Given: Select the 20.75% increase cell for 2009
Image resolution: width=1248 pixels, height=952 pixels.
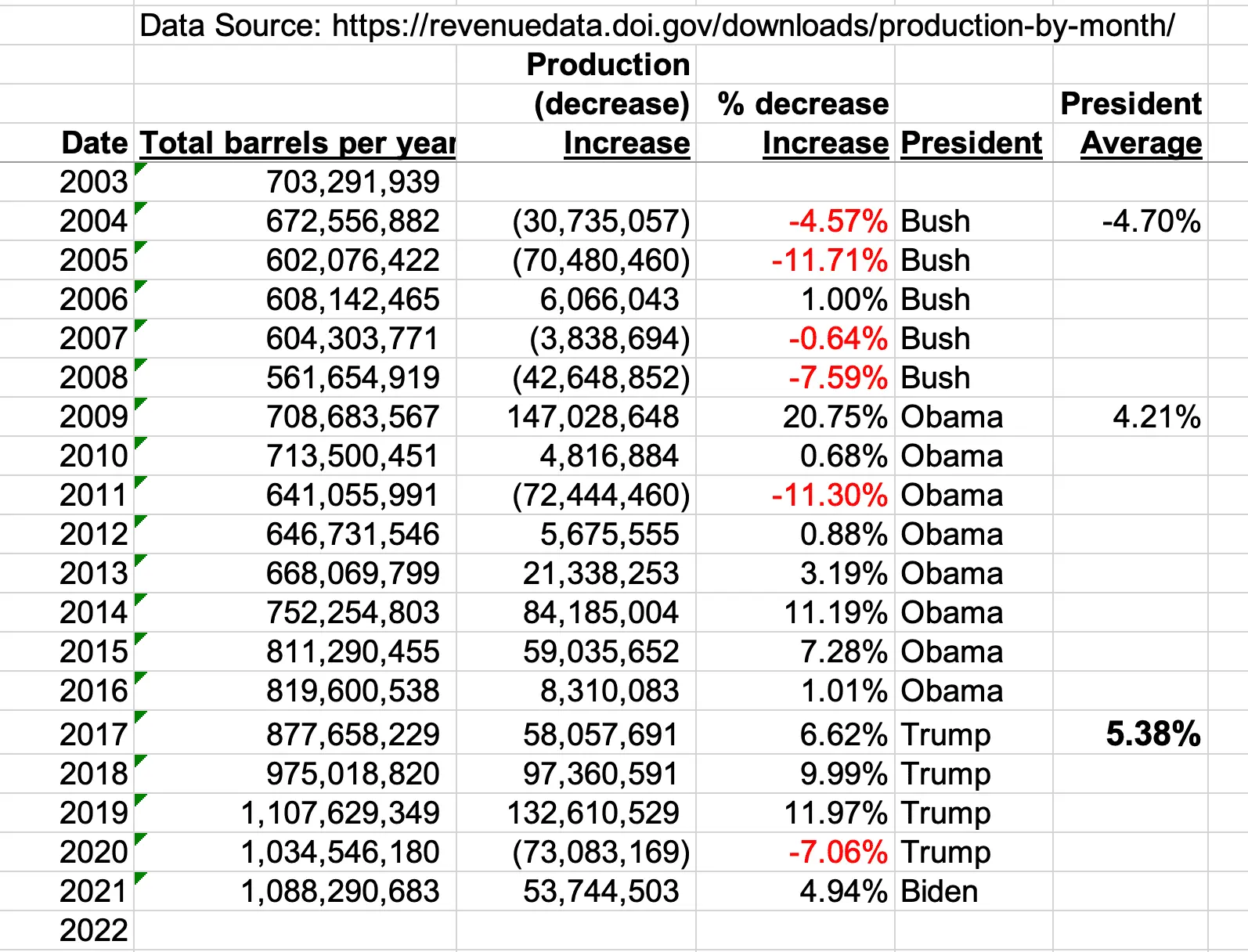Looking at the screenshot, I should pyautogui.click(x=835, y=417).
